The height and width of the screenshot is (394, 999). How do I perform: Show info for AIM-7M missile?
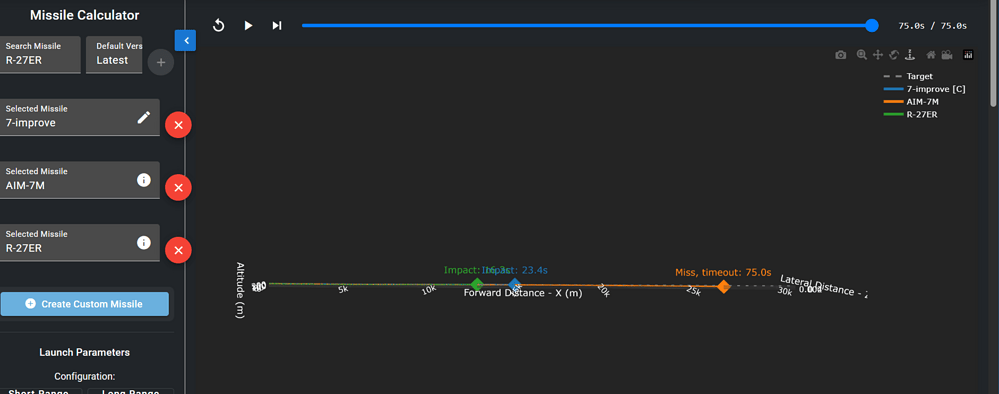144,180
